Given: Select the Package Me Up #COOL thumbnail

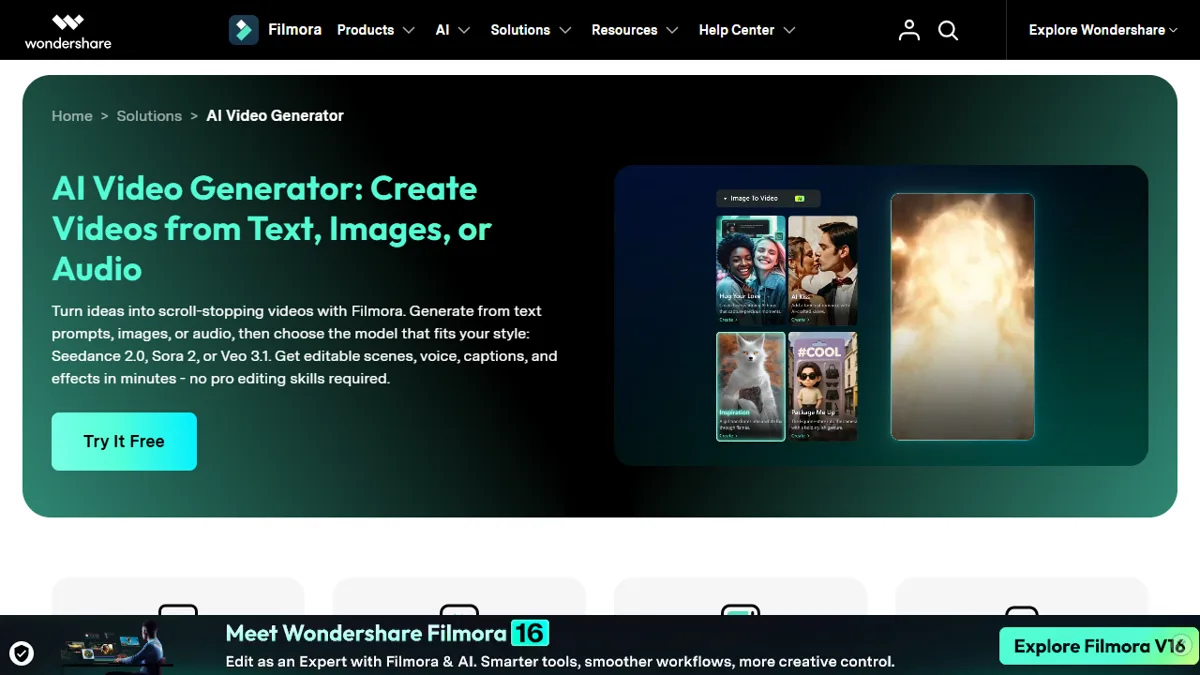Looking at the screenshot, I should (x=823, y=386).
